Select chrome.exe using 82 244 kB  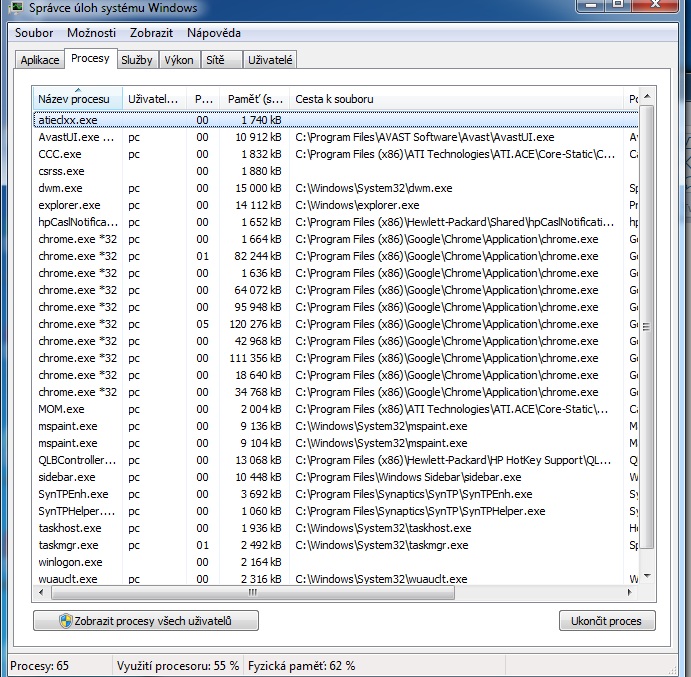click(x=336, y=256)
